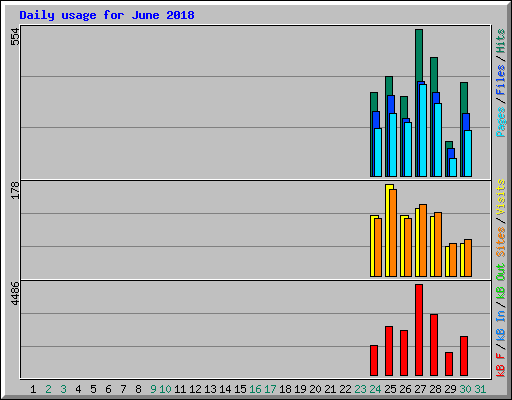512x400 pixels.
Task: Click the orange Sites bar for day 24
Action: click(x=378, y=247)
